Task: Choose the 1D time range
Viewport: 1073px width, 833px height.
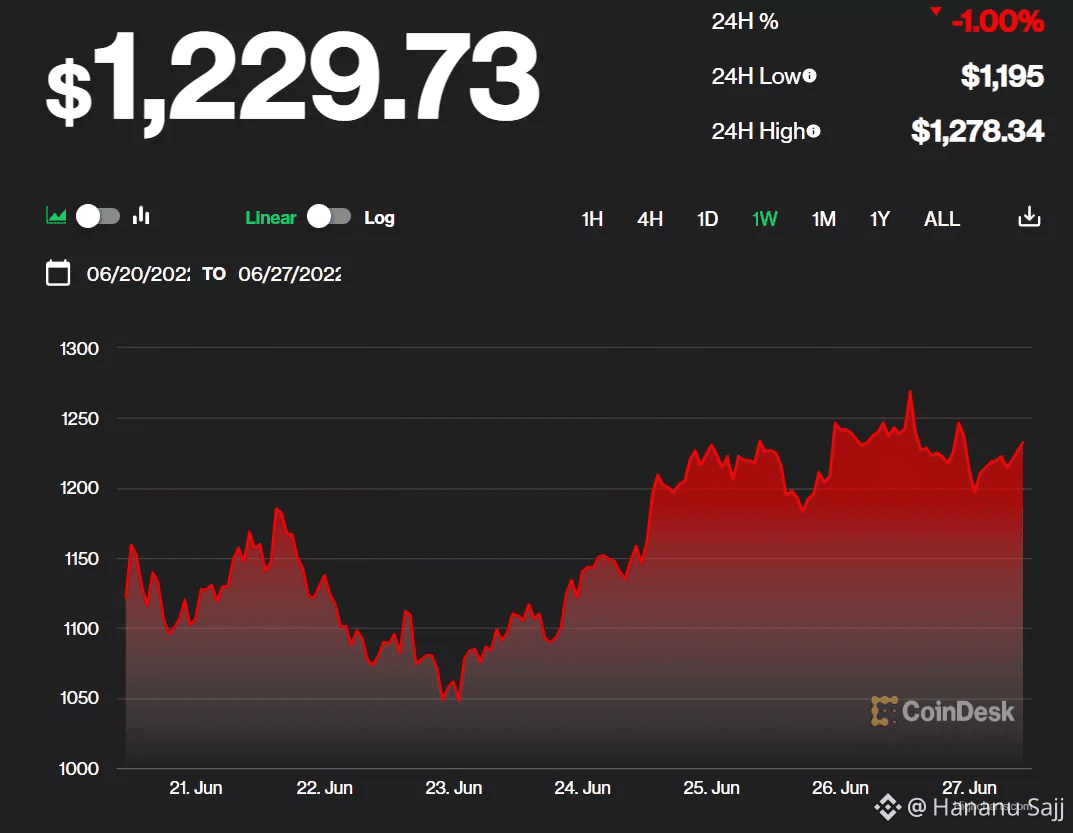Action: pos(708,219)
